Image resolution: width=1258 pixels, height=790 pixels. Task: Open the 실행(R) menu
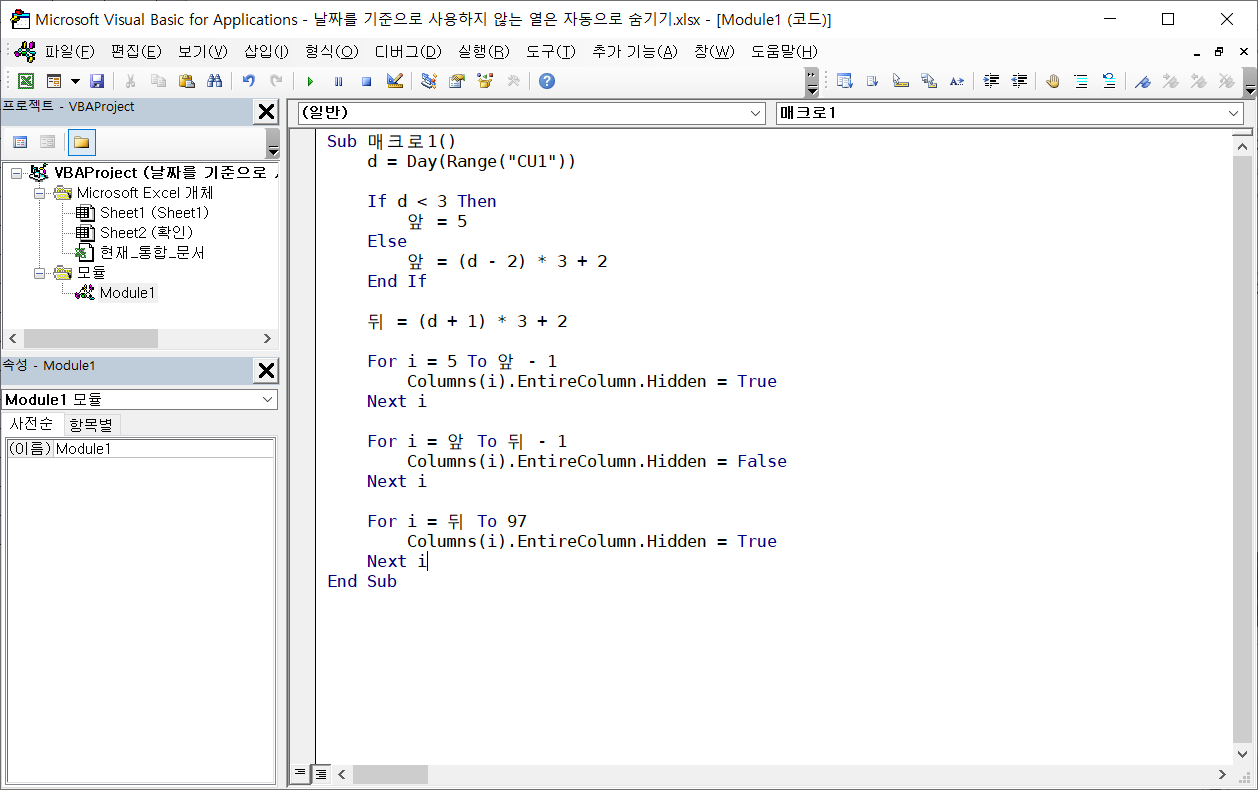coord(483,51)
